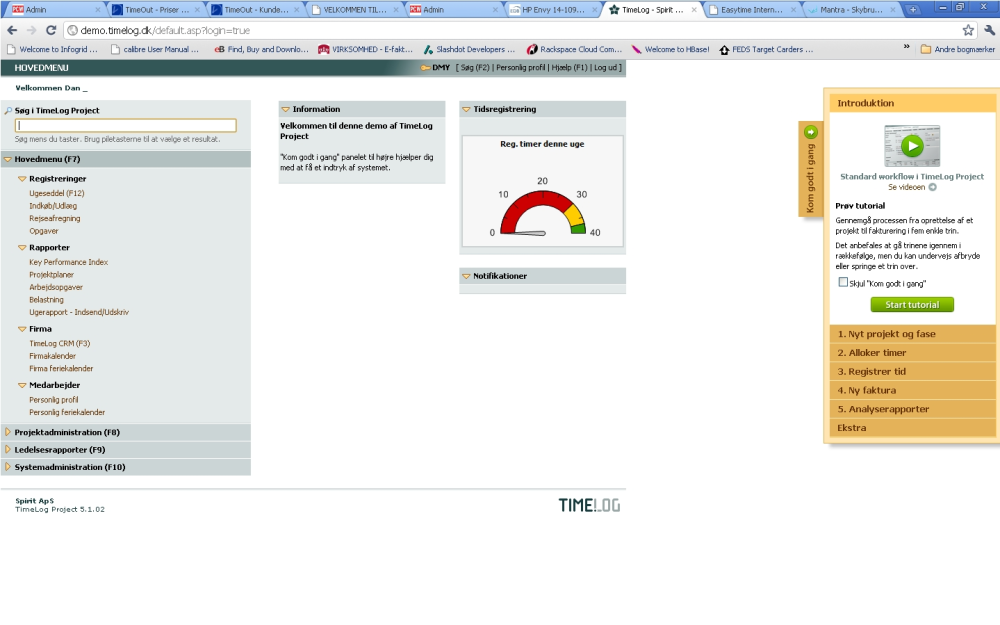Open Ugeseddel (F12)
1000x625 pixels.
click(57, 193)
